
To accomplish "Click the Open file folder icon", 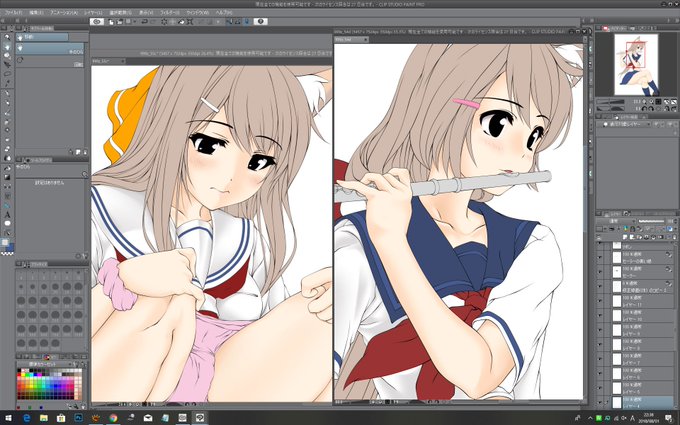I will tap(120, 22).
